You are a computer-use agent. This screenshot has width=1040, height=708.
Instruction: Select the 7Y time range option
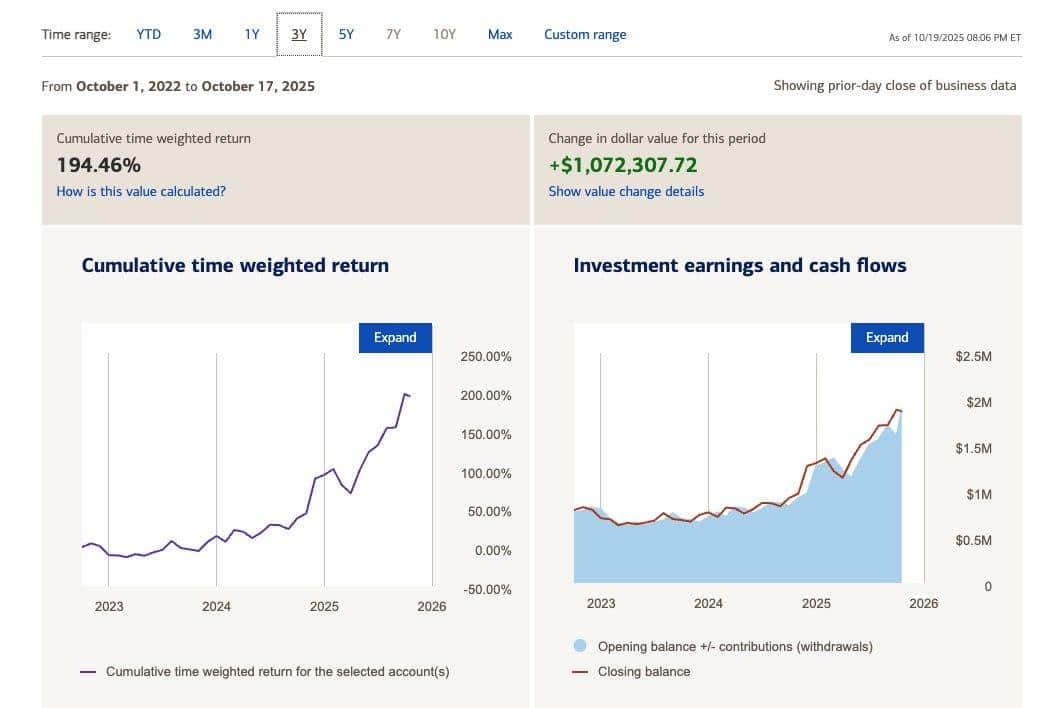tap(393, 34)
